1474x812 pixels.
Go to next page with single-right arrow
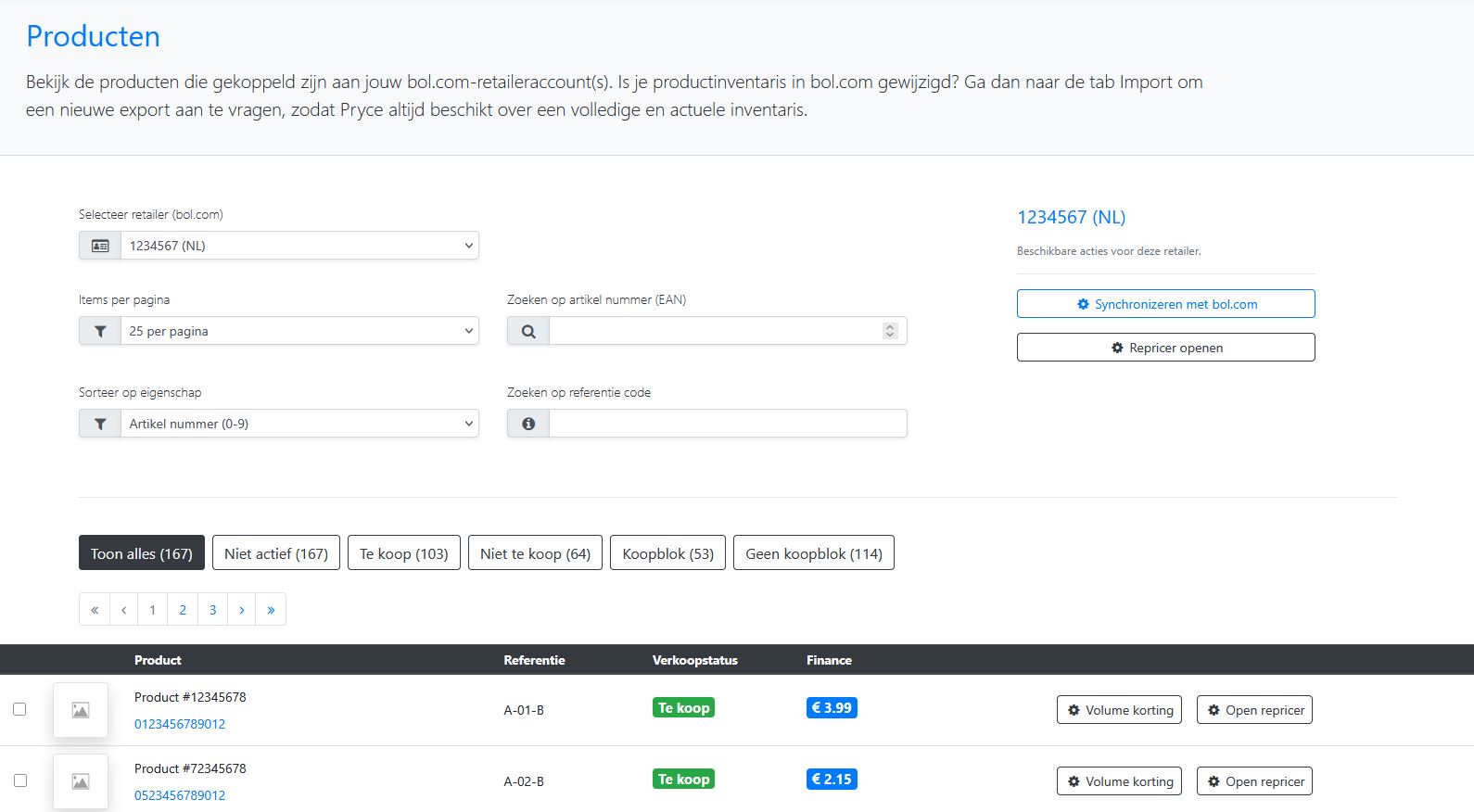[242, 609]
